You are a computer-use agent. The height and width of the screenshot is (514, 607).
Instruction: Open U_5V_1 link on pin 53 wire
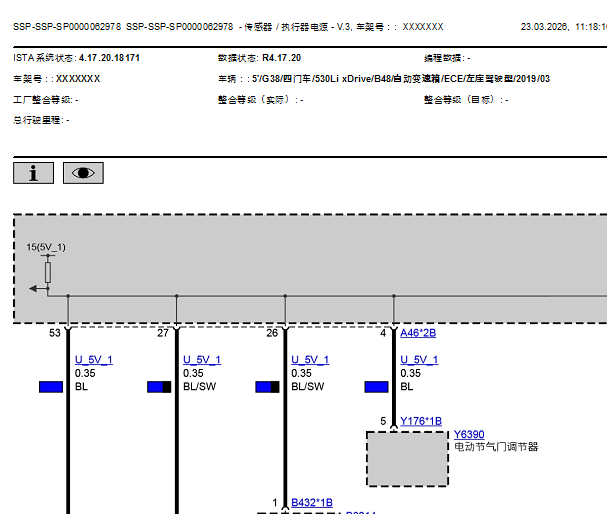point(94,360)
